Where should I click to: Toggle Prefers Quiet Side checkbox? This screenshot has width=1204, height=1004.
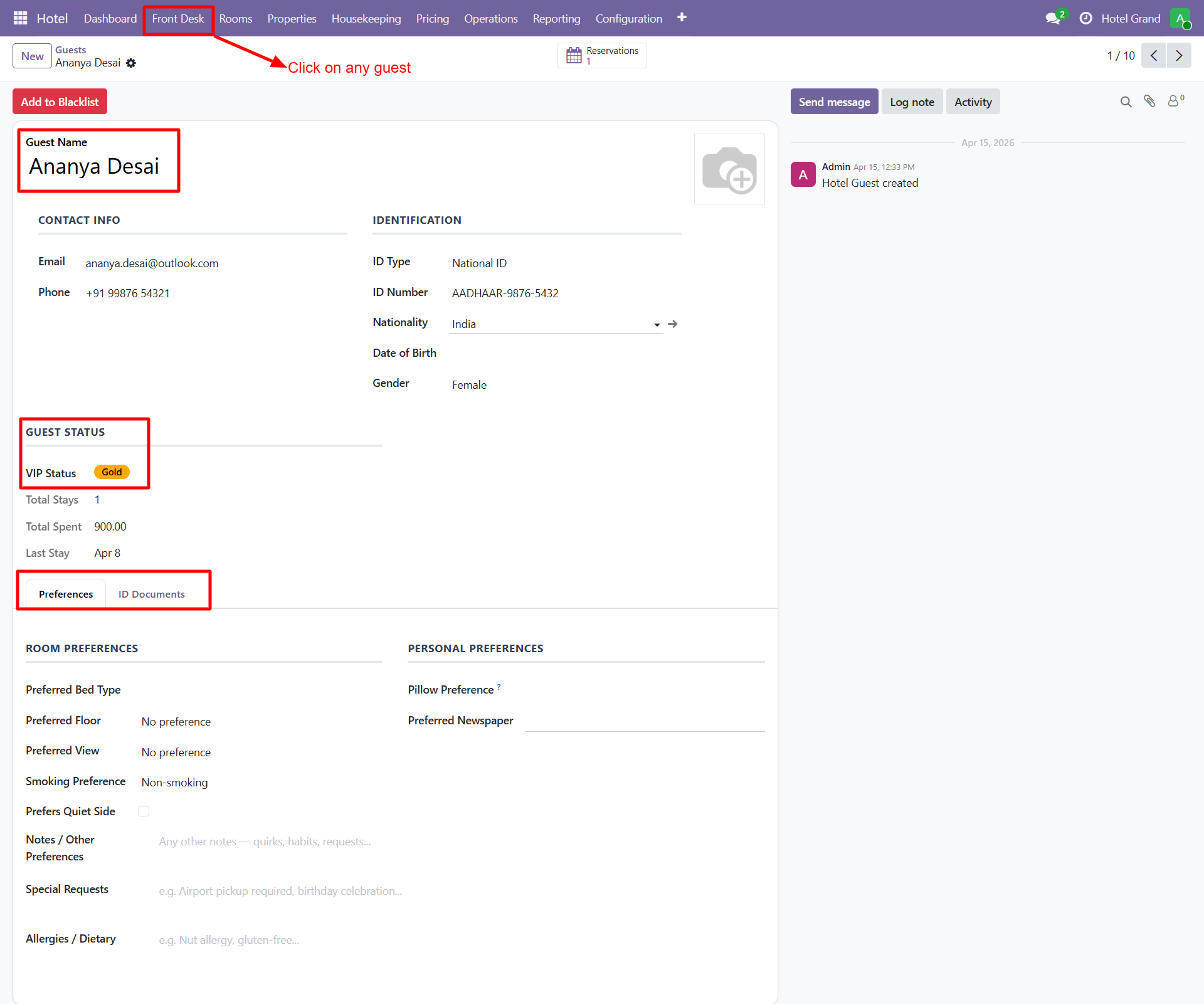(x=144, y=811)
